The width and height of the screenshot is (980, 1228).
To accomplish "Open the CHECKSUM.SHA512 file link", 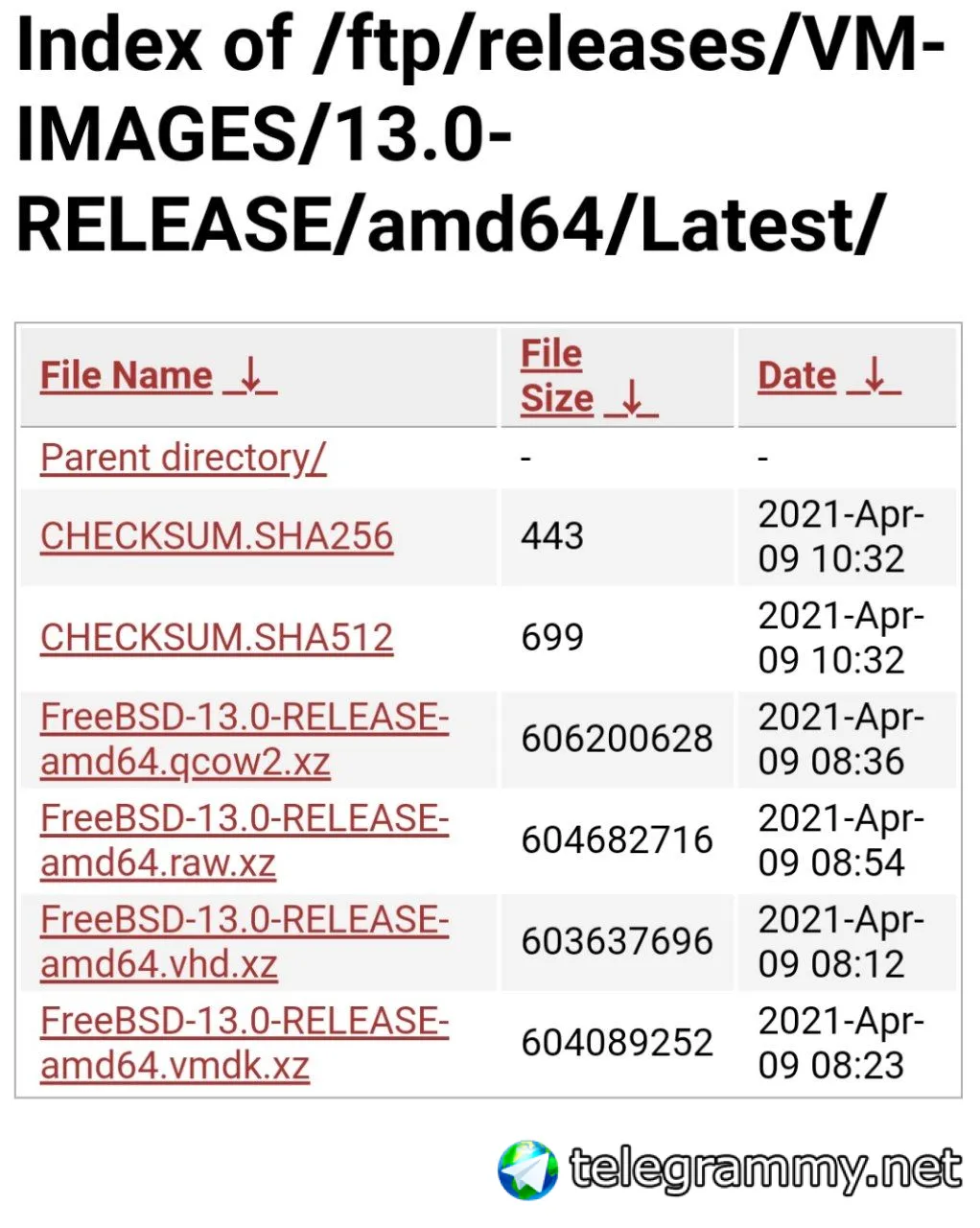I will pyautogui.click(x=217, y=638).
